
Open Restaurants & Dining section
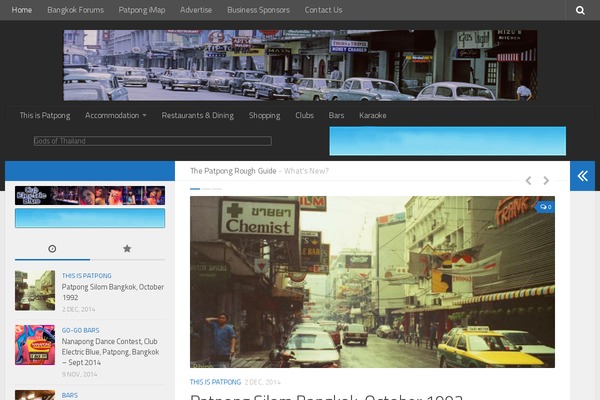[197, 115]
